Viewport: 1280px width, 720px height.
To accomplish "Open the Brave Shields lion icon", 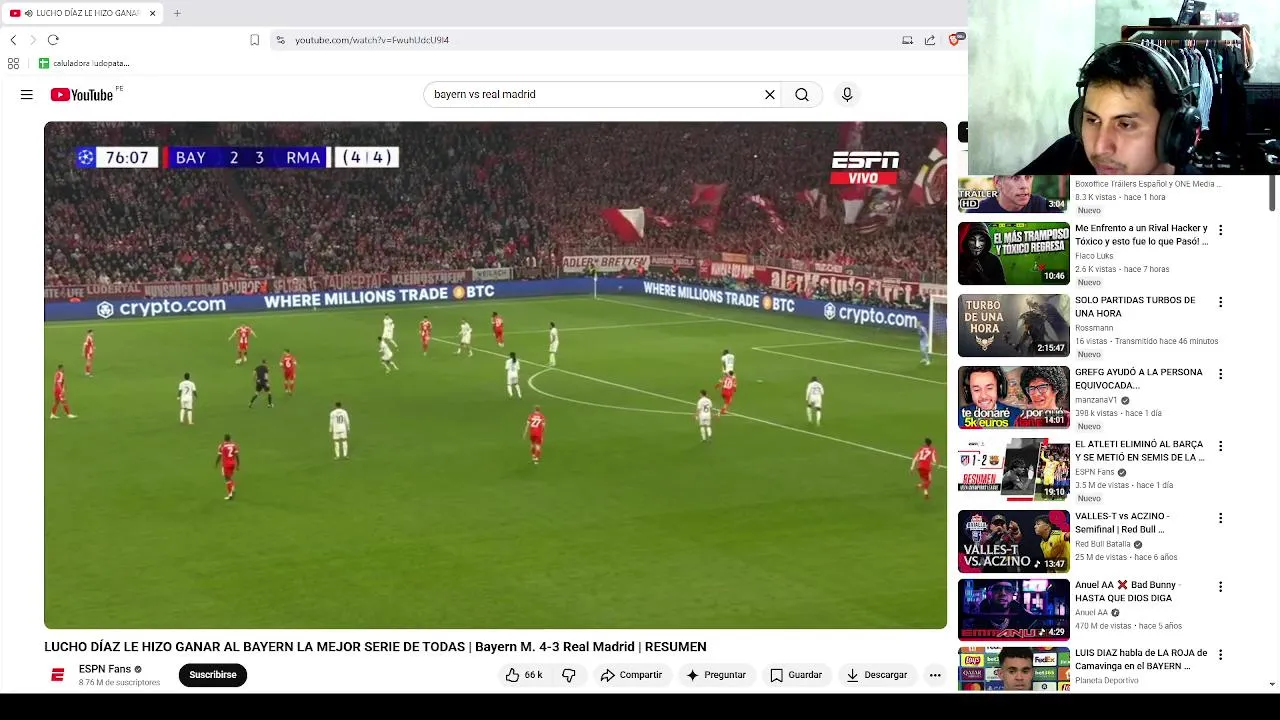I will click(x=955, y=40).
